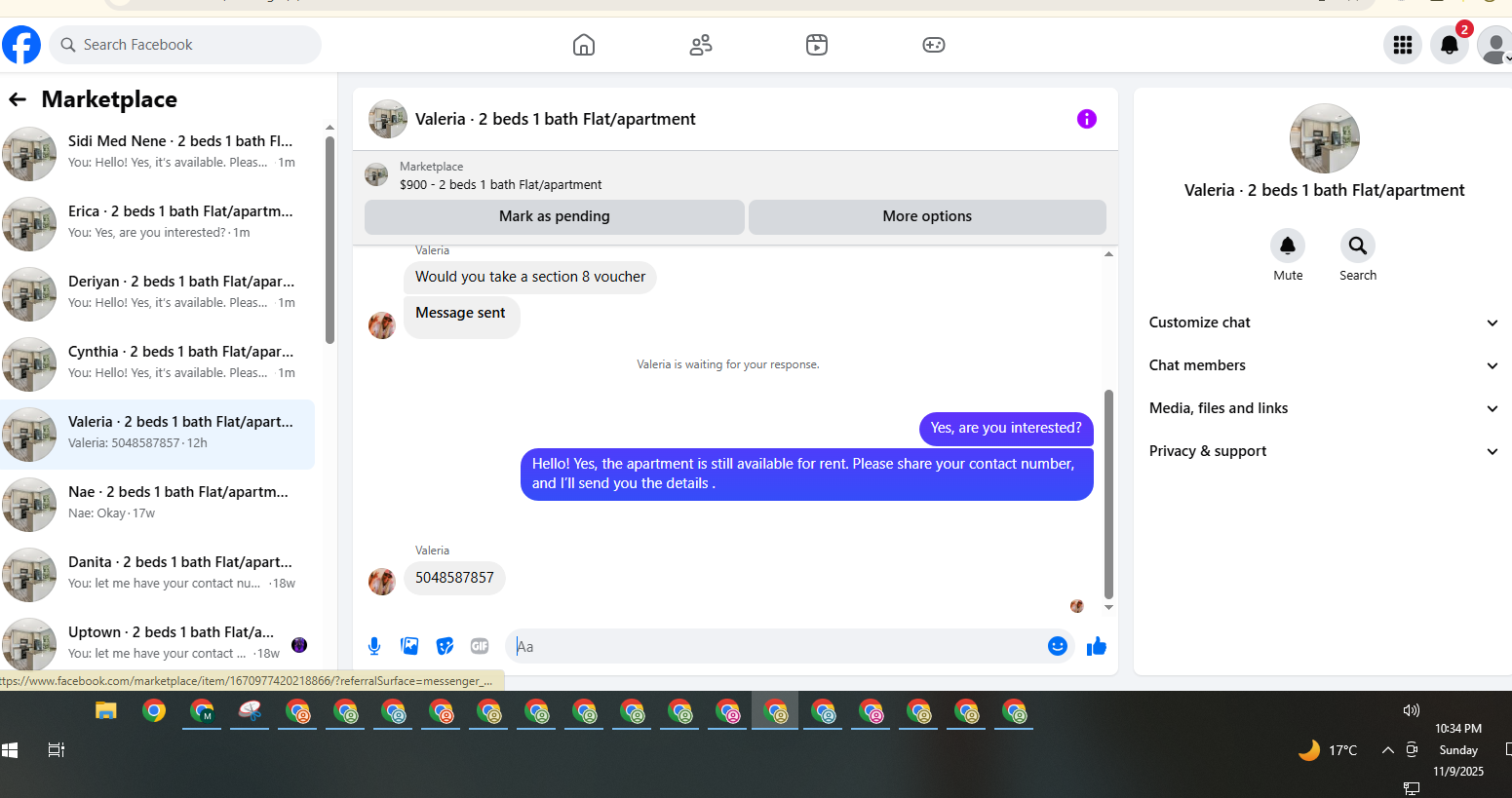Viewport: 1512px width, 798px height.
Task: Open notifications bell with 2 badge
Action: (1450, 45)
